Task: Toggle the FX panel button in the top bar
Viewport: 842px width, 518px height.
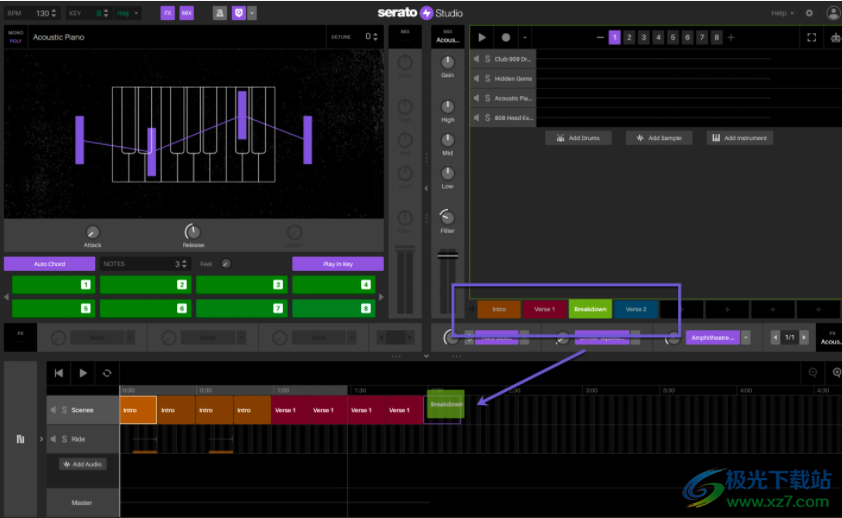Action: pyautogui.click(x=168, y=13)
